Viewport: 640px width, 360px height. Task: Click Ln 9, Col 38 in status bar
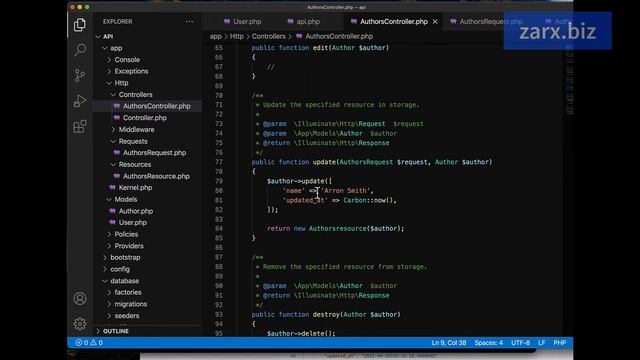[449, 342]
